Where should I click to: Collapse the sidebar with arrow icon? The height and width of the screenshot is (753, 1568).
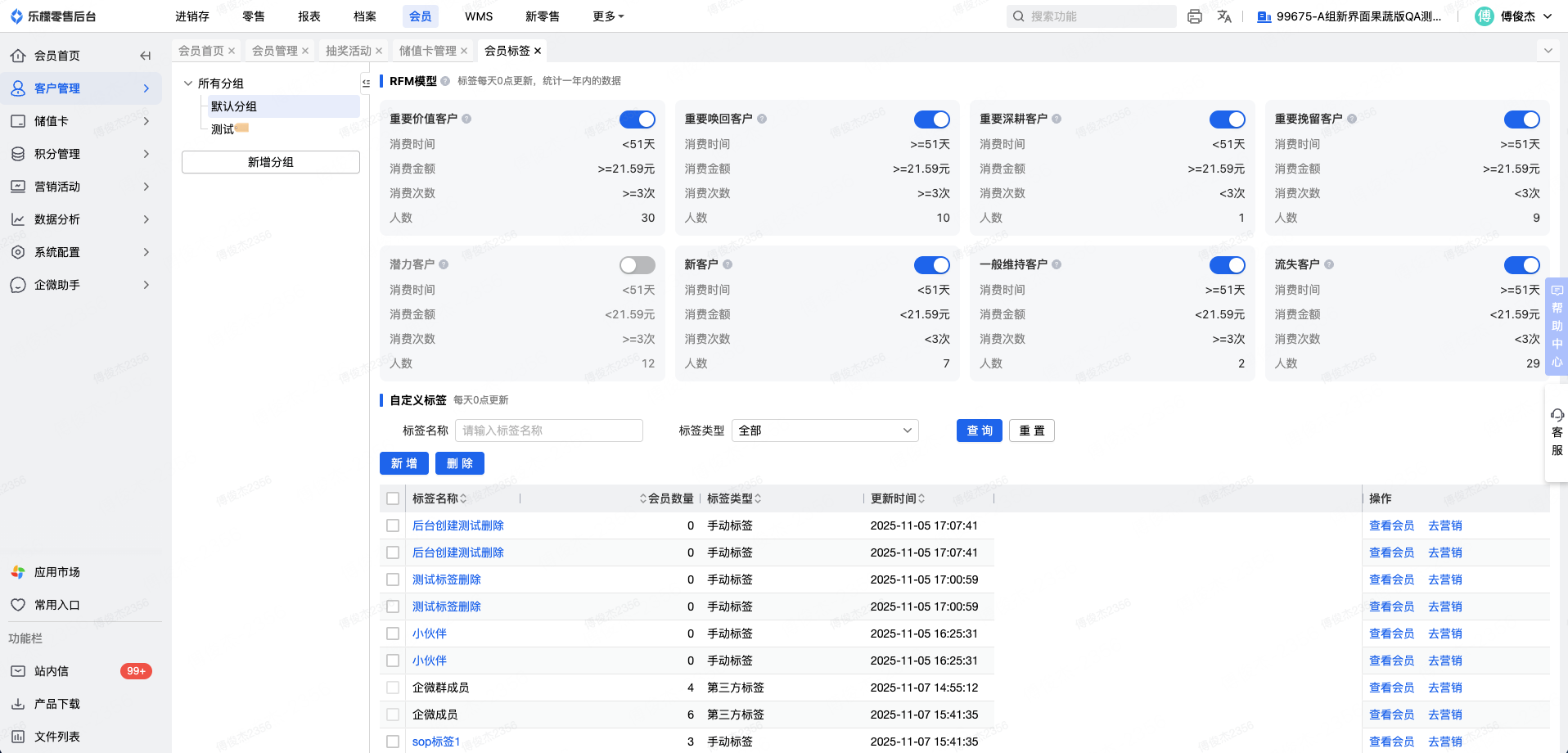pyautogui.click(x=145, y=56)
